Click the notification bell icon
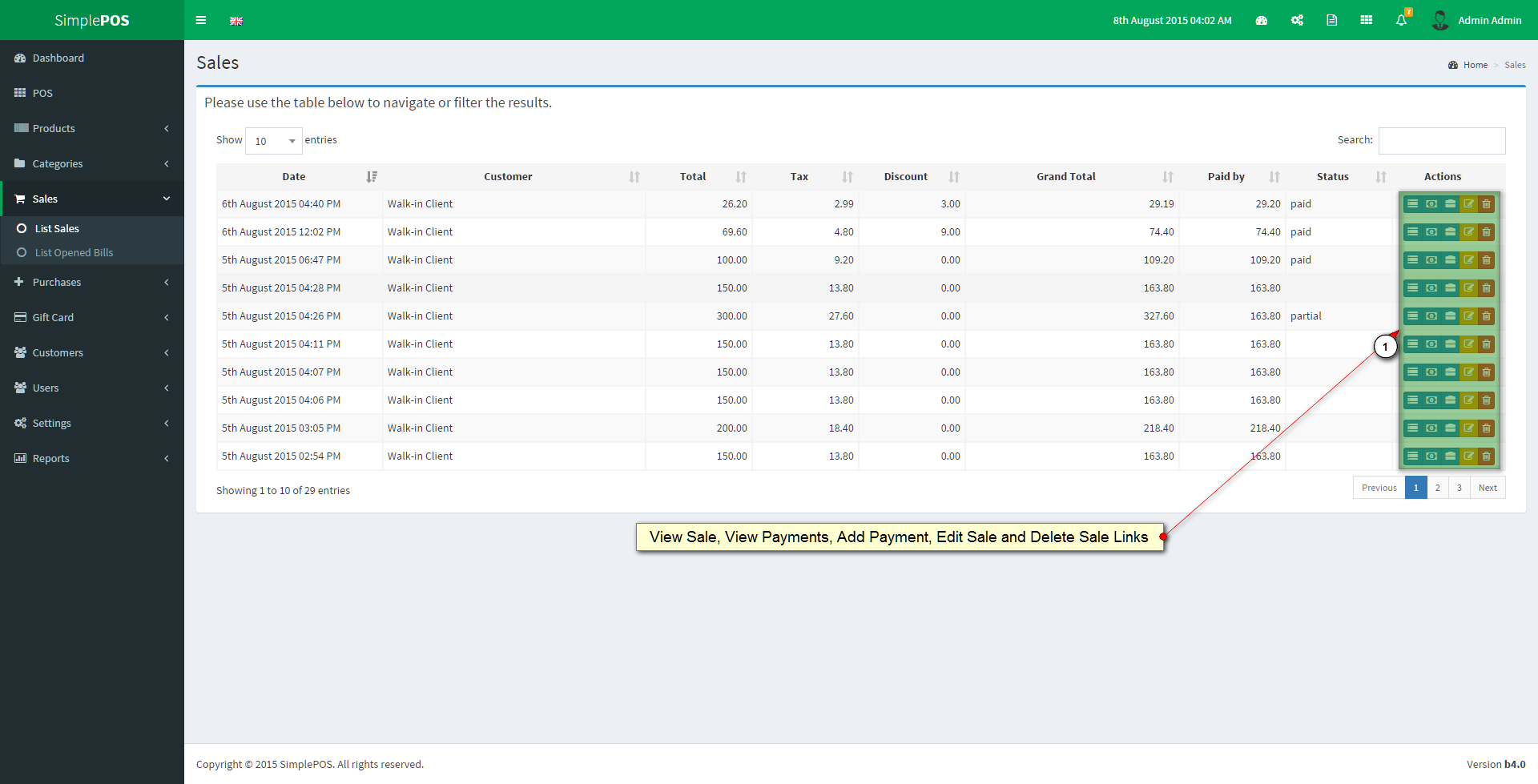Viewport: 1538px width, 784px height. coord(1401,21)
